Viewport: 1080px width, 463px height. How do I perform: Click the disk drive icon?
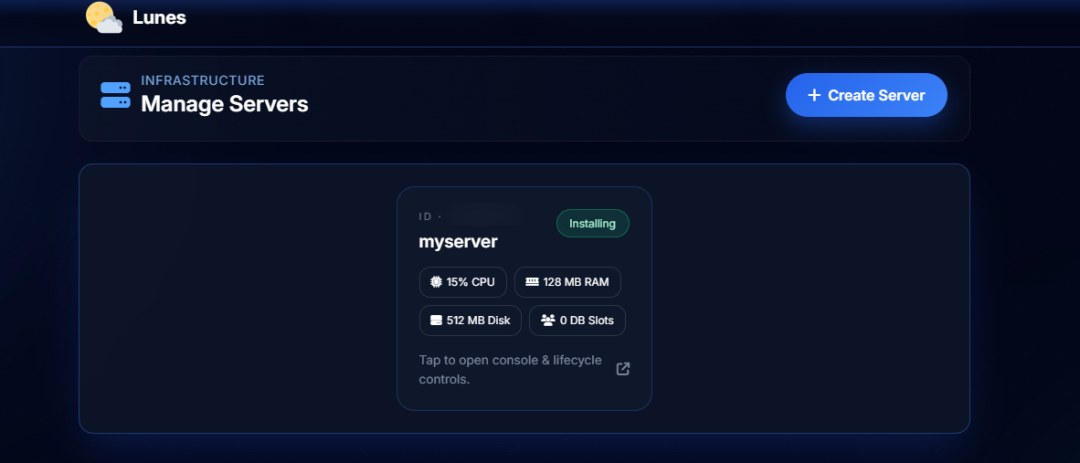pos(436,321)
